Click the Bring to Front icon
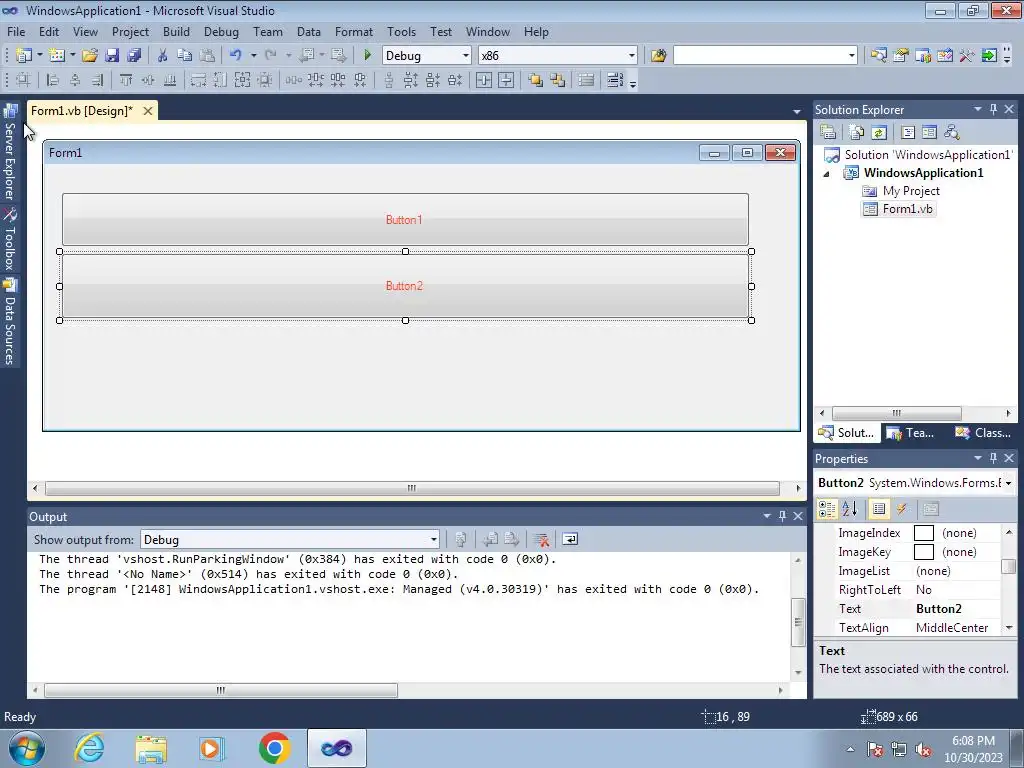Image resolution: width=1024 pixels, height=768 pixels. [x=536, y=80]
